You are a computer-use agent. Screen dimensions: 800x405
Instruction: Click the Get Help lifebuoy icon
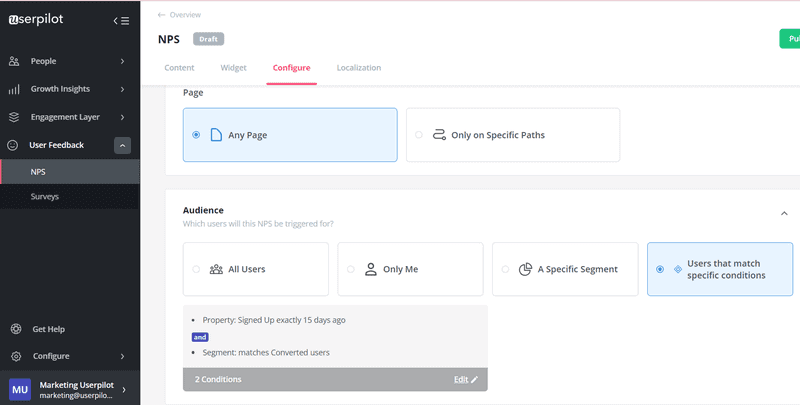[16, 329]
